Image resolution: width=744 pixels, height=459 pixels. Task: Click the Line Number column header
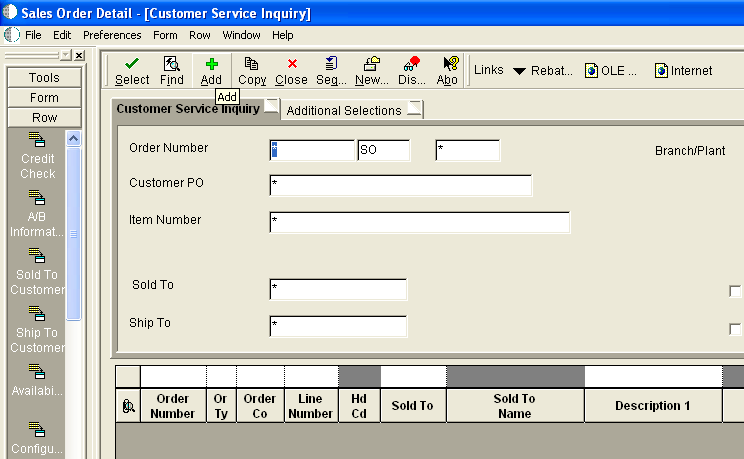coord(311,406)
